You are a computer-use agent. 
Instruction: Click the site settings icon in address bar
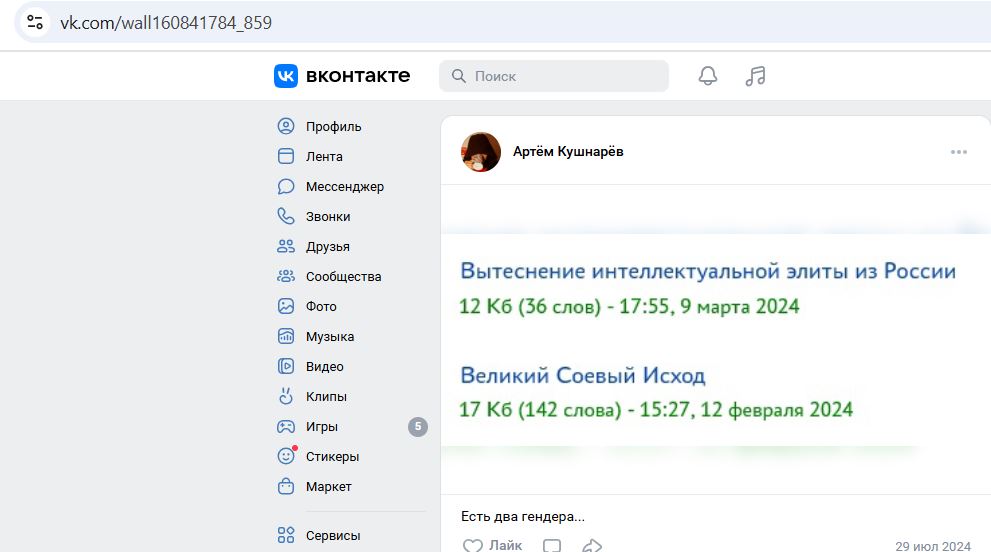pyautogui.click(x=35, y=23)
